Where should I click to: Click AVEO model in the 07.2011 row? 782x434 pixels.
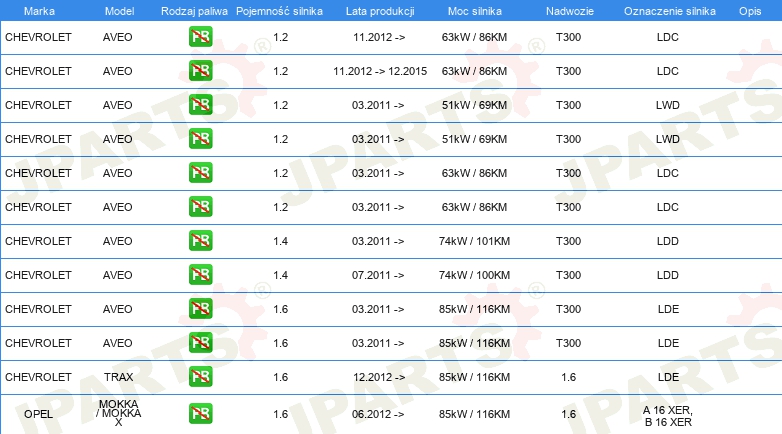118,275
